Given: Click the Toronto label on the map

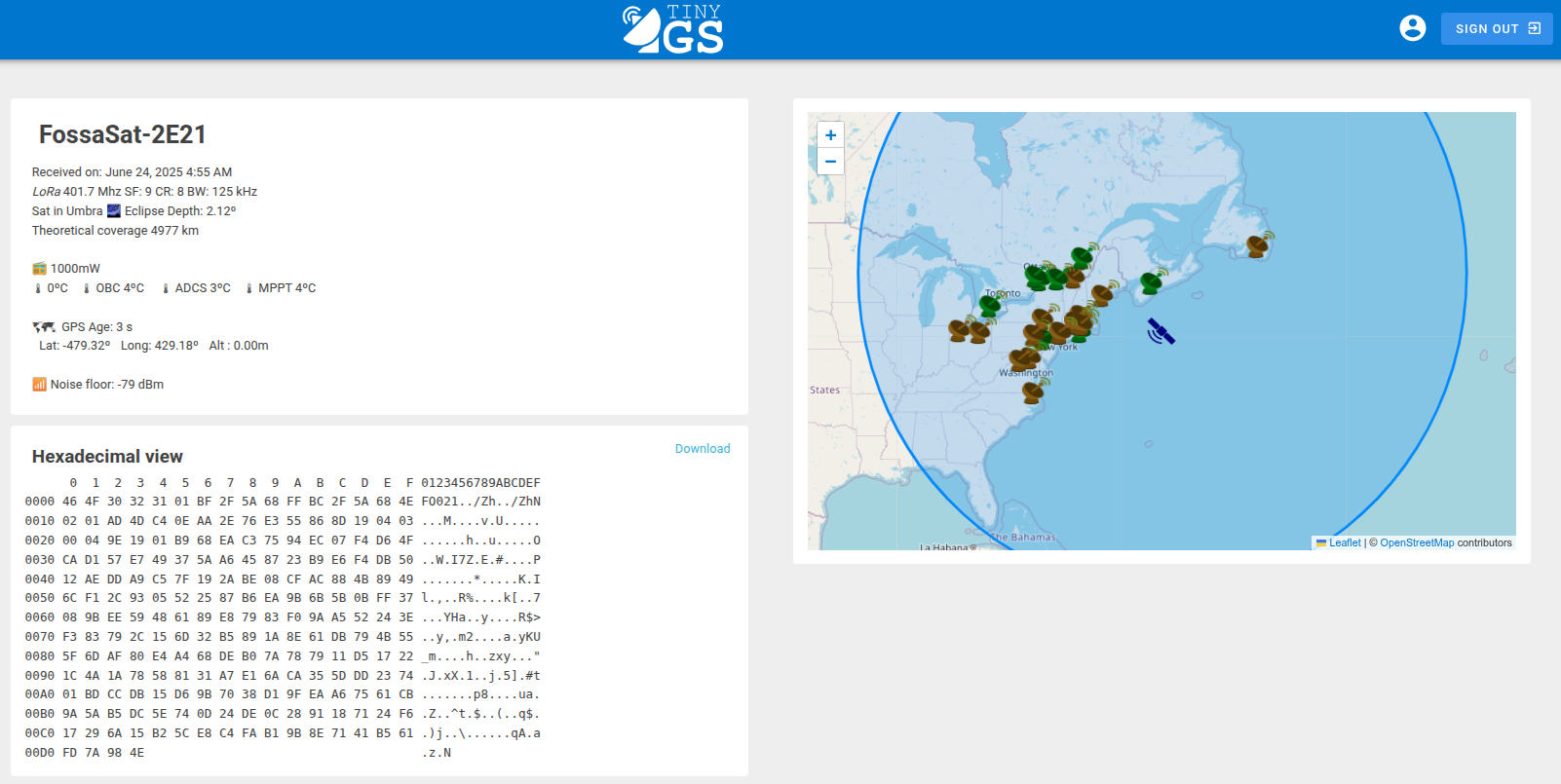Looking at the screenshot, I should pos(1004,293).
